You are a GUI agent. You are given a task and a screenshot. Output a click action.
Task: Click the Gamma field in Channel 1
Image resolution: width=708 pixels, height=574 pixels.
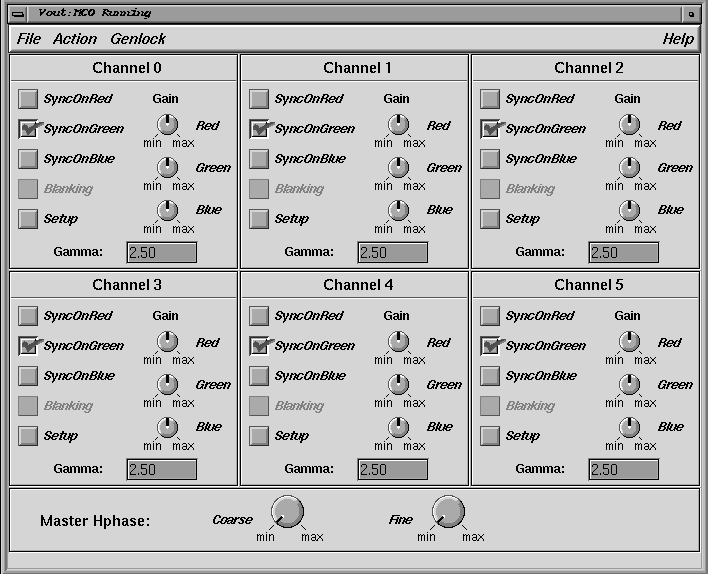[x=393, y=252]
